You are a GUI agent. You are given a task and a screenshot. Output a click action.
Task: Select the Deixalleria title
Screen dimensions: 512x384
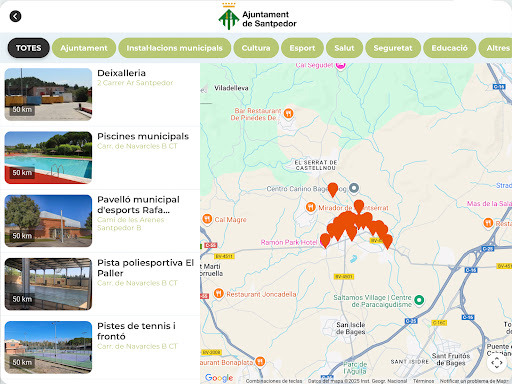point(122,73)
